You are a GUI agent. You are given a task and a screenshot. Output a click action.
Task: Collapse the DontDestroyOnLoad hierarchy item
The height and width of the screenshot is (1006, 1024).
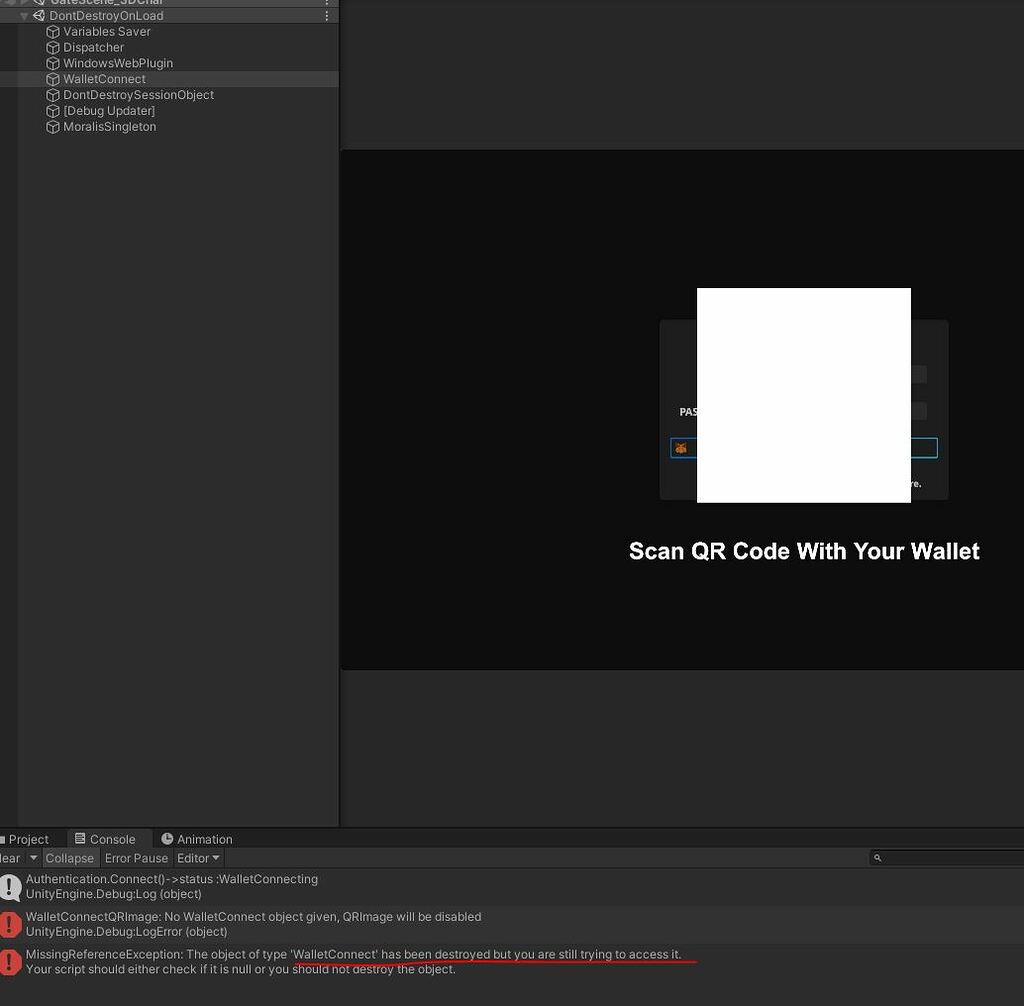pos(23,15)
